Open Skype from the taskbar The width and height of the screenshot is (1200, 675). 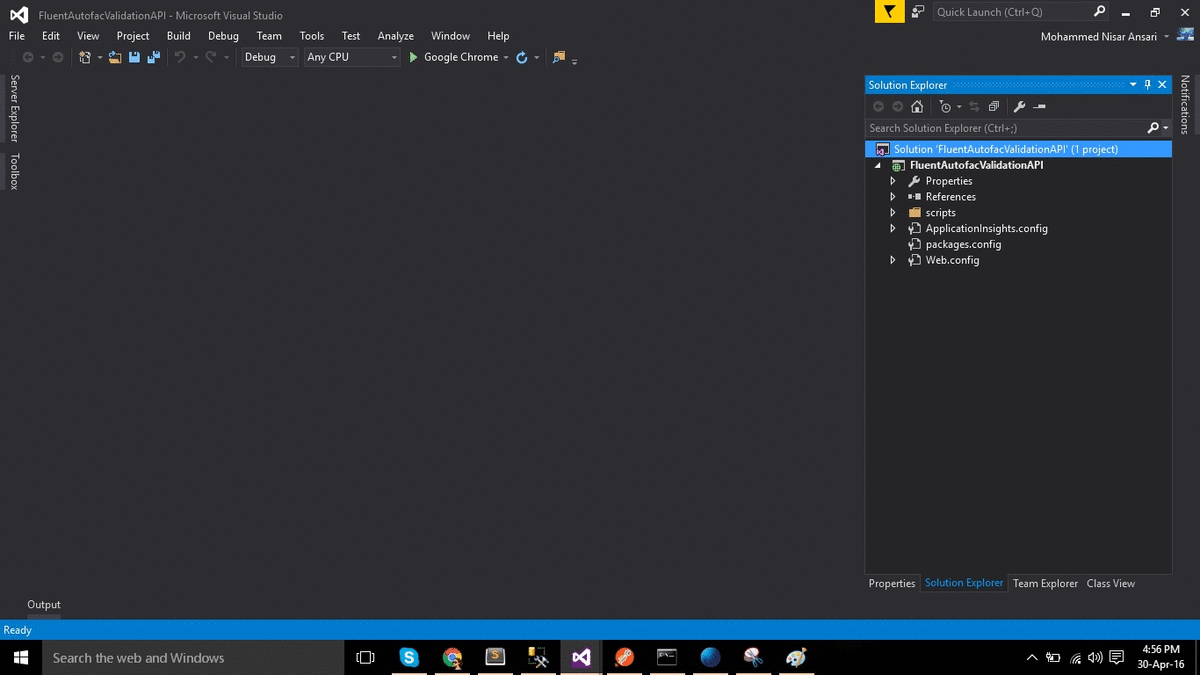(409, 657)
